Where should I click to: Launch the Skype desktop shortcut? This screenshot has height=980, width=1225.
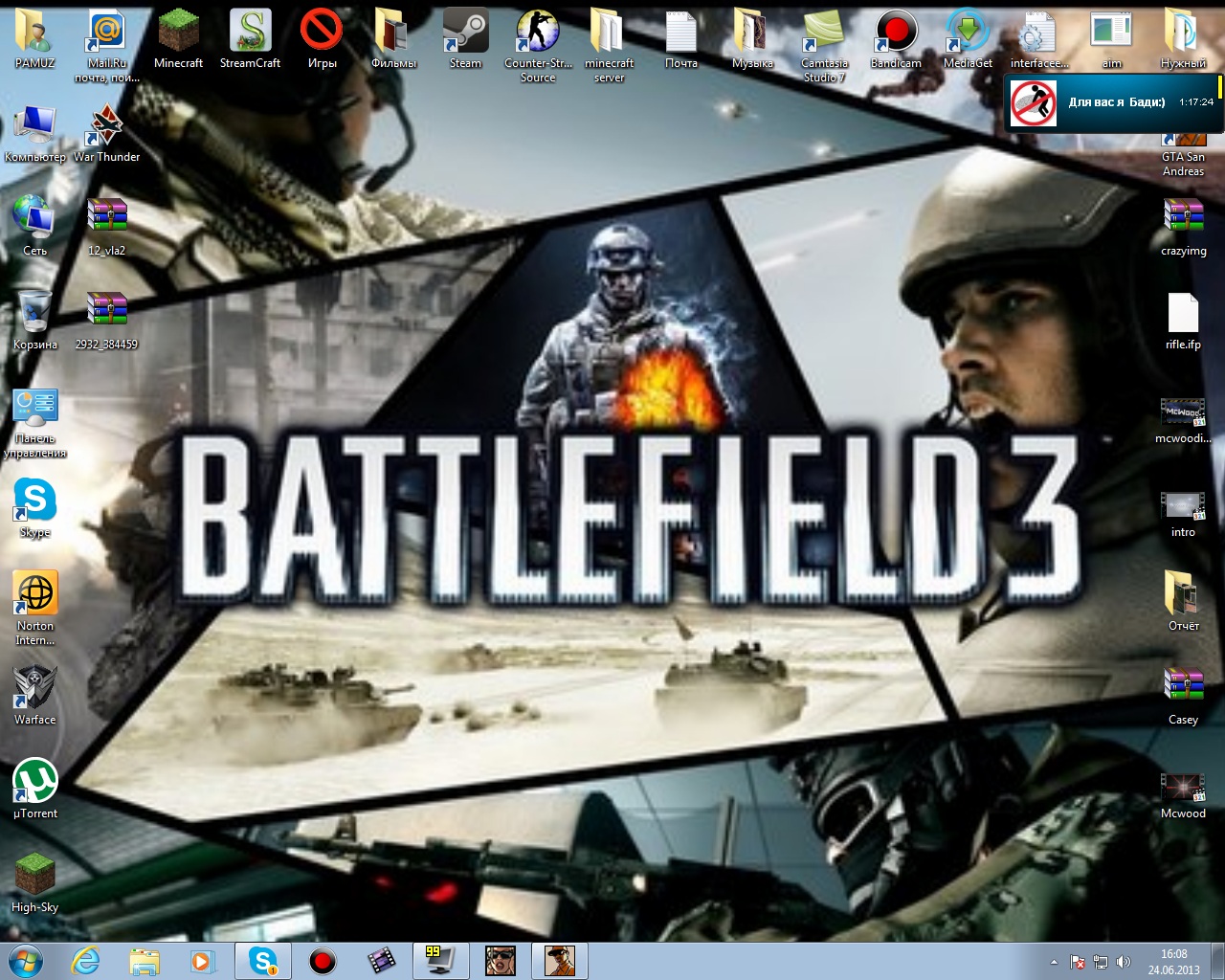(34, 507)
